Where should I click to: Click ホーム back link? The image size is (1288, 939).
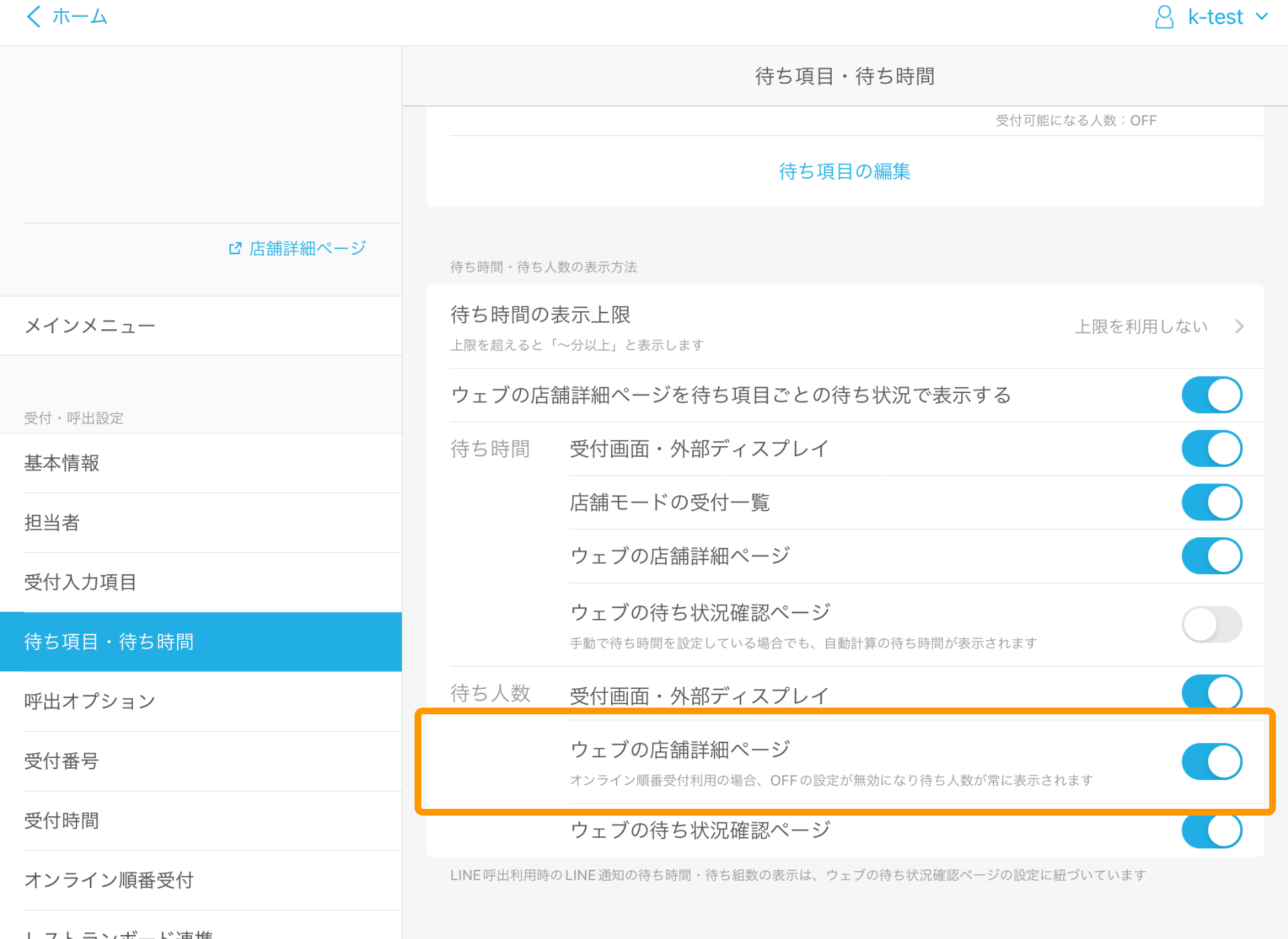pyautogui.click(x=80, y=17)
